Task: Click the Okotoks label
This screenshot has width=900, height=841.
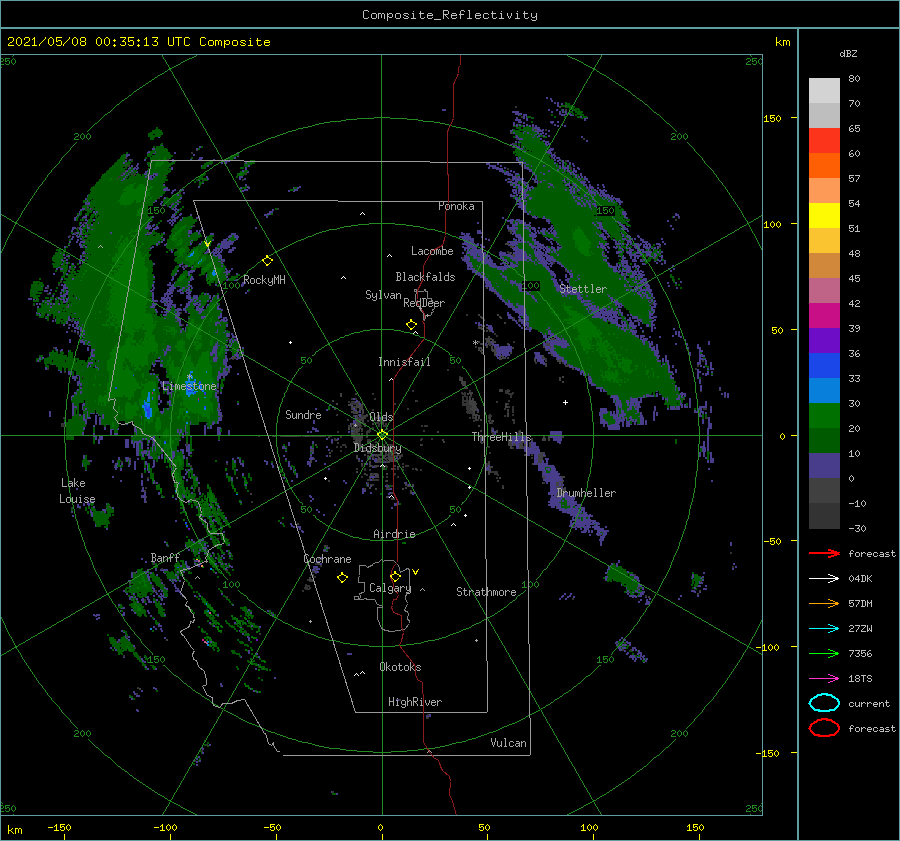Action: point(400,667)
